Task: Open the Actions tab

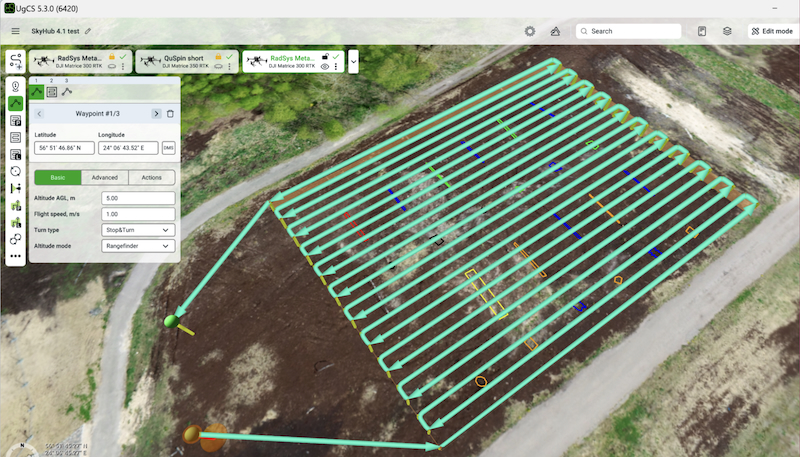Action: [151, 178]
